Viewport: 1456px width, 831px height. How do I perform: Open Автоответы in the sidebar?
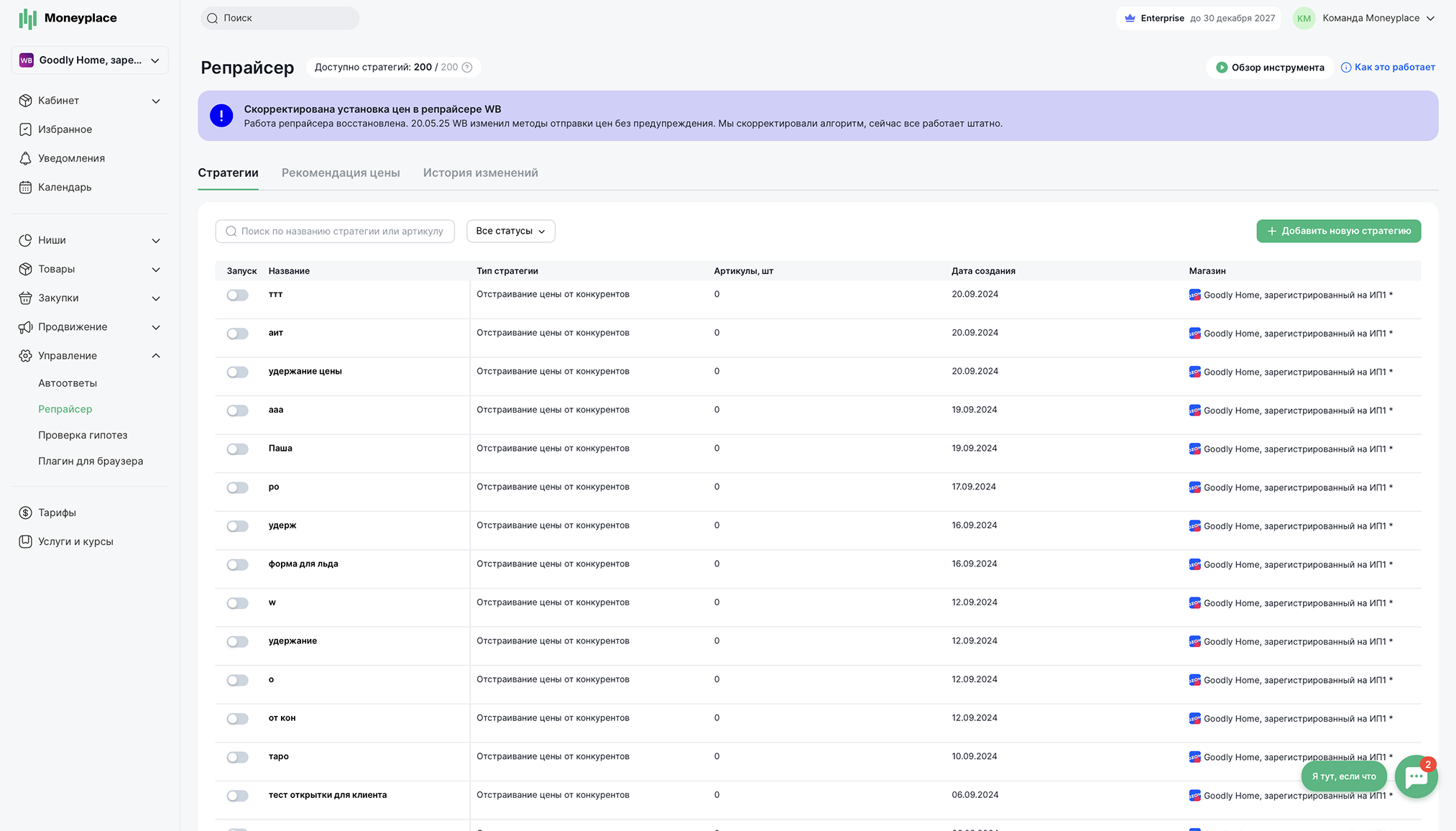(x=68, y=383)
